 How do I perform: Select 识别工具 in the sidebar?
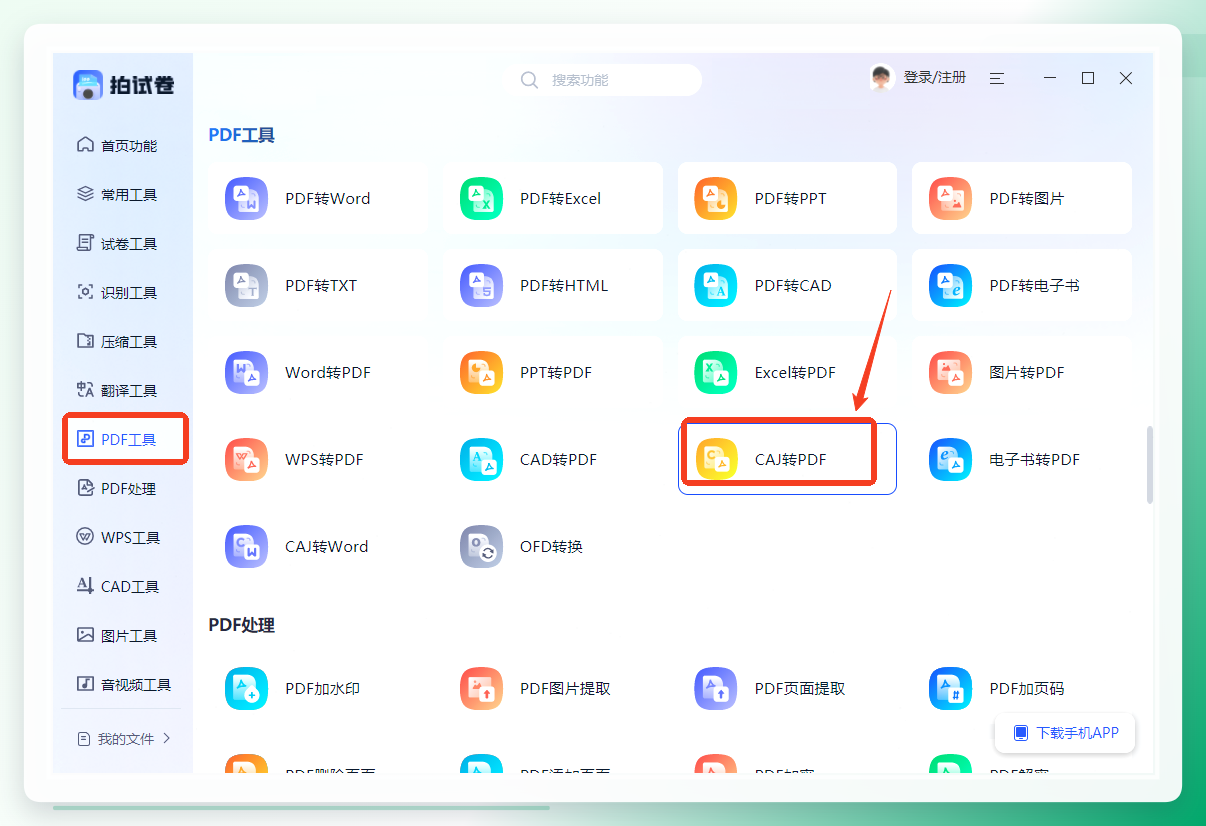coord(117,292)
